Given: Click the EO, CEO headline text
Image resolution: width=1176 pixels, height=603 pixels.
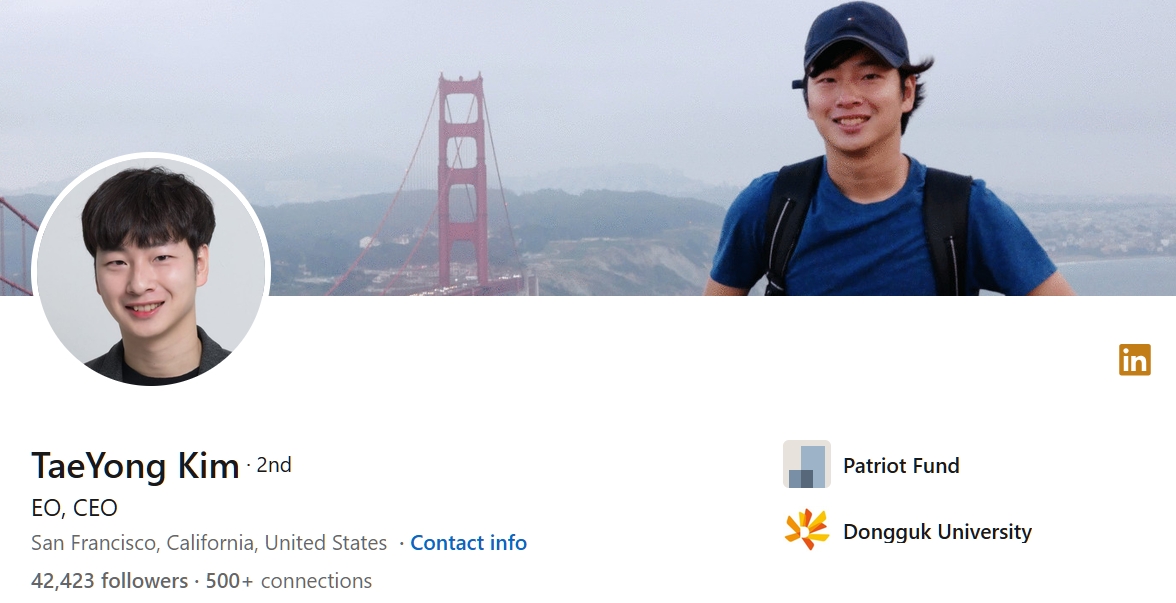Looking at the screenshot, I should point(74,508).
